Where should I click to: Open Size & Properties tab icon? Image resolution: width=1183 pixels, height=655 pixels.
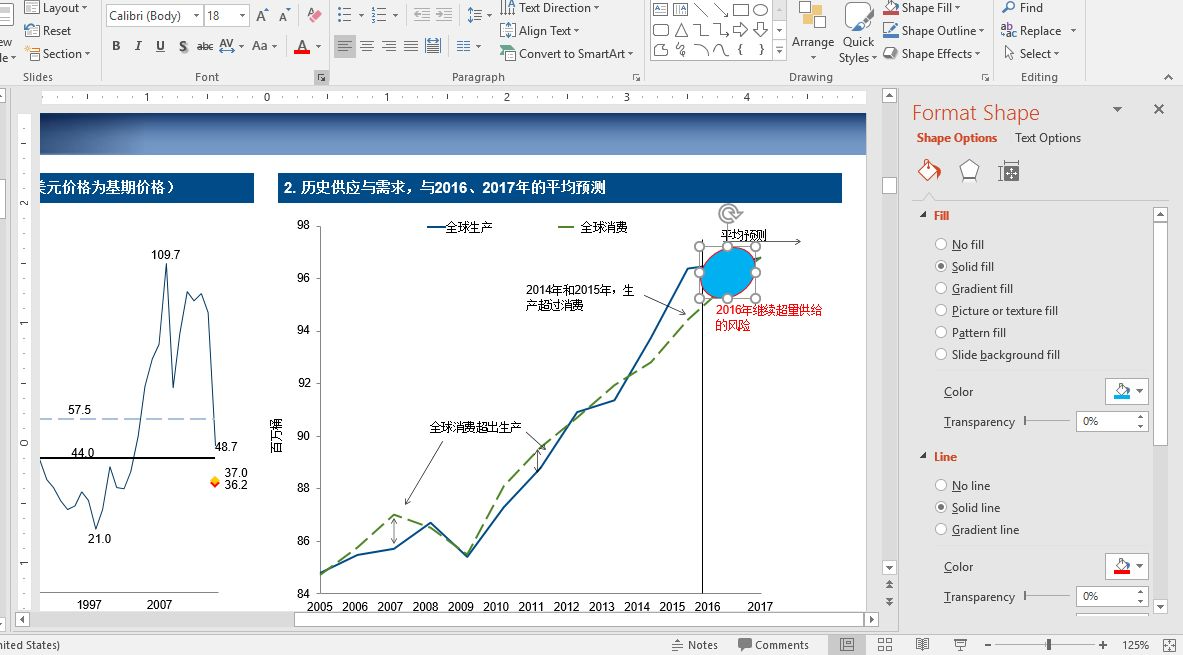(x=1009, y=171)
